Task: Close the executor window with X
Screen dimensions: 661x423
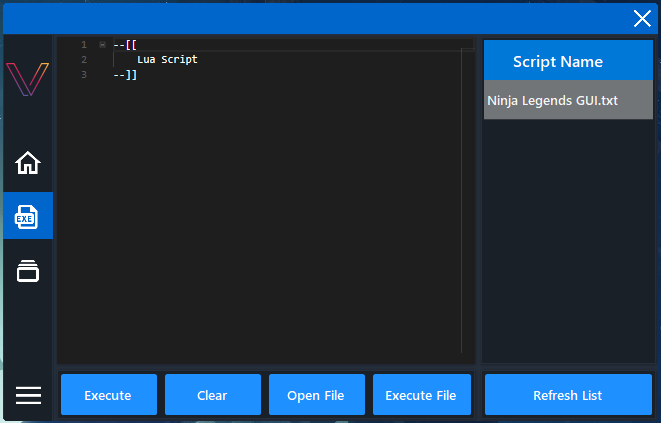Action: click(642, 19)
